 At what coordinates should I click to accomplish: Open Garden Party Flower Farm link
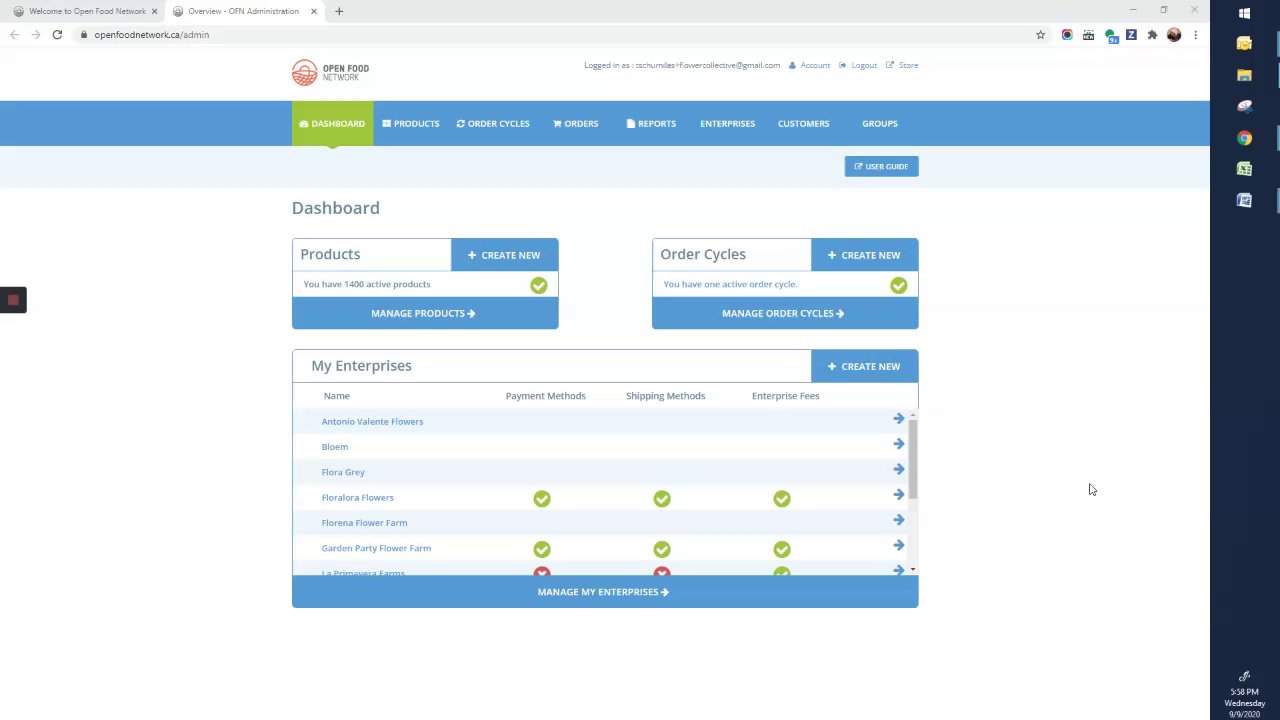click(376, 548)
